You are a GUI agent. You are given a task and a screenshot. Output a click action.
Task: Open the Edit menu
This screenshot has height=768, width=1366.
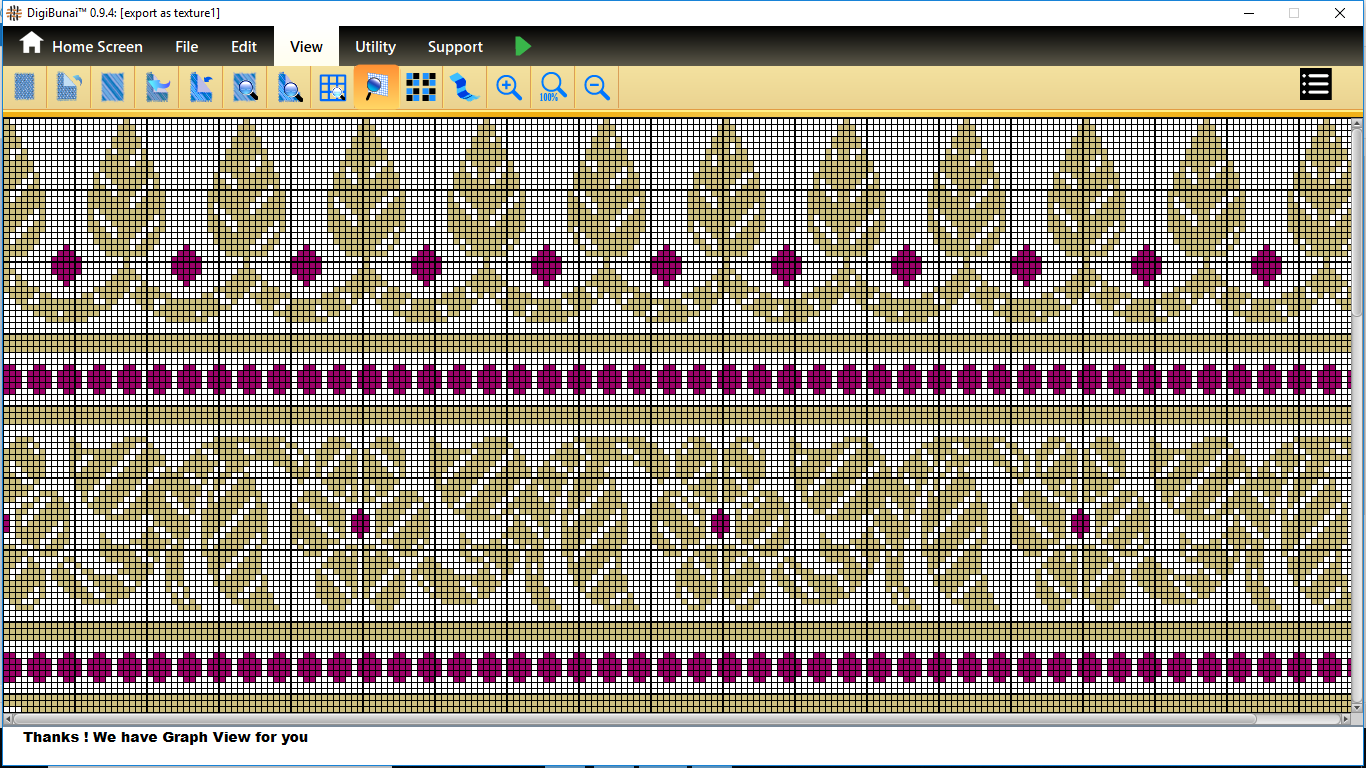pyautogui.click(x=244, y=47)
